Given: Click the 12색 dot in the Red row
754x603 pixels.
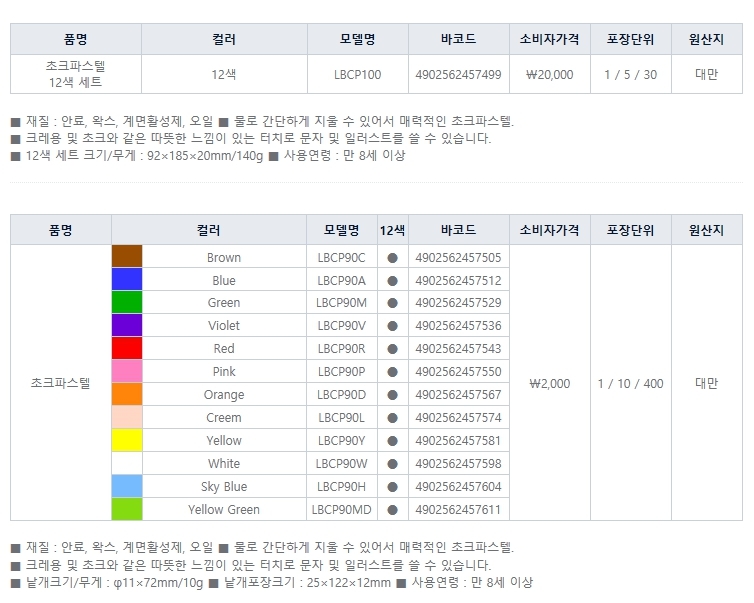Looking at the screenshot, I should (392, 349).
